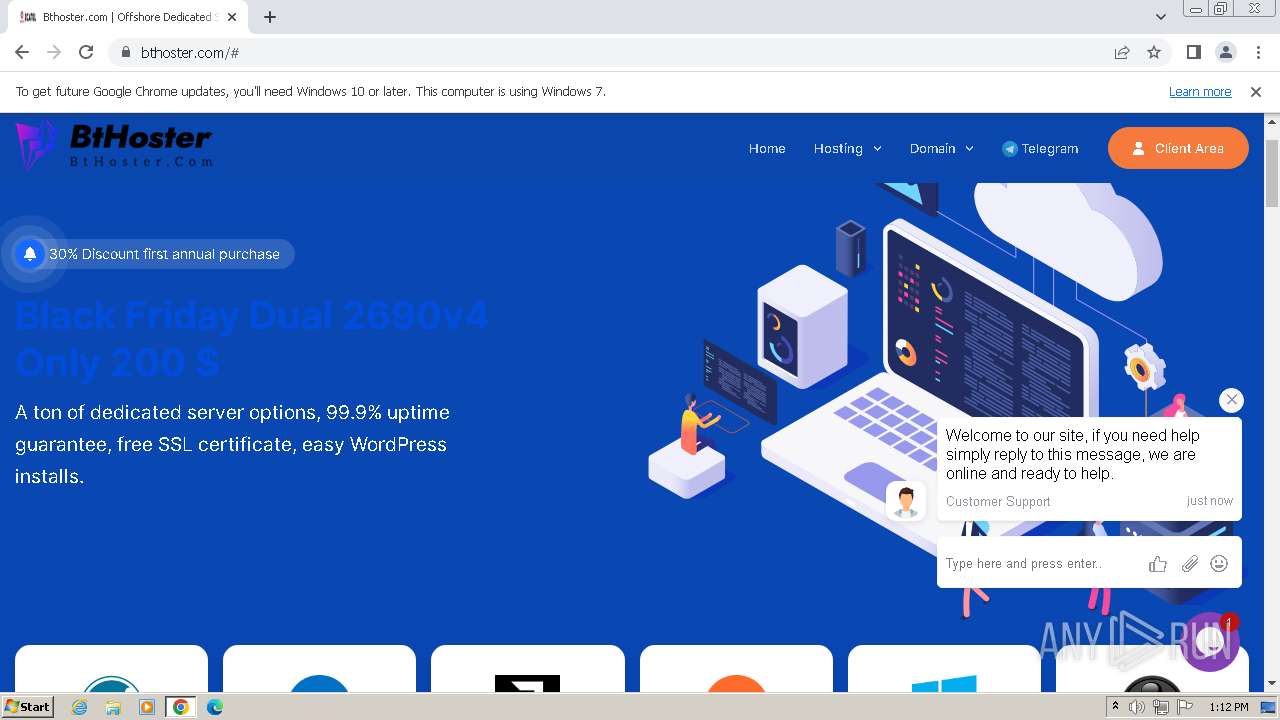Viewport: 1280px width, 720px height.
Task: Open Action Center flag icon
Action: pyautogui.click(x=1185, y=707)
